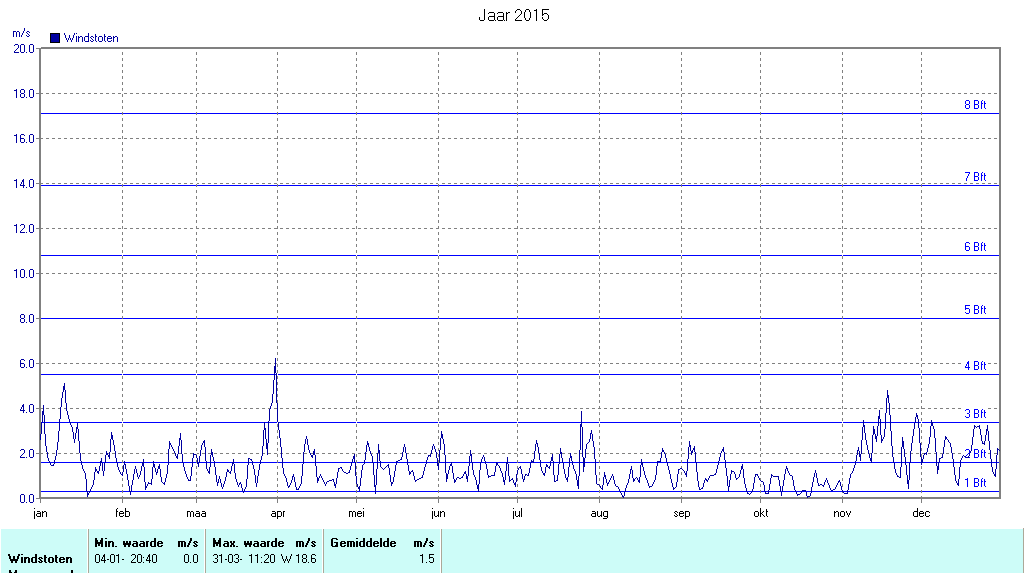Click the 8 Bft line label

pos(975,105)
